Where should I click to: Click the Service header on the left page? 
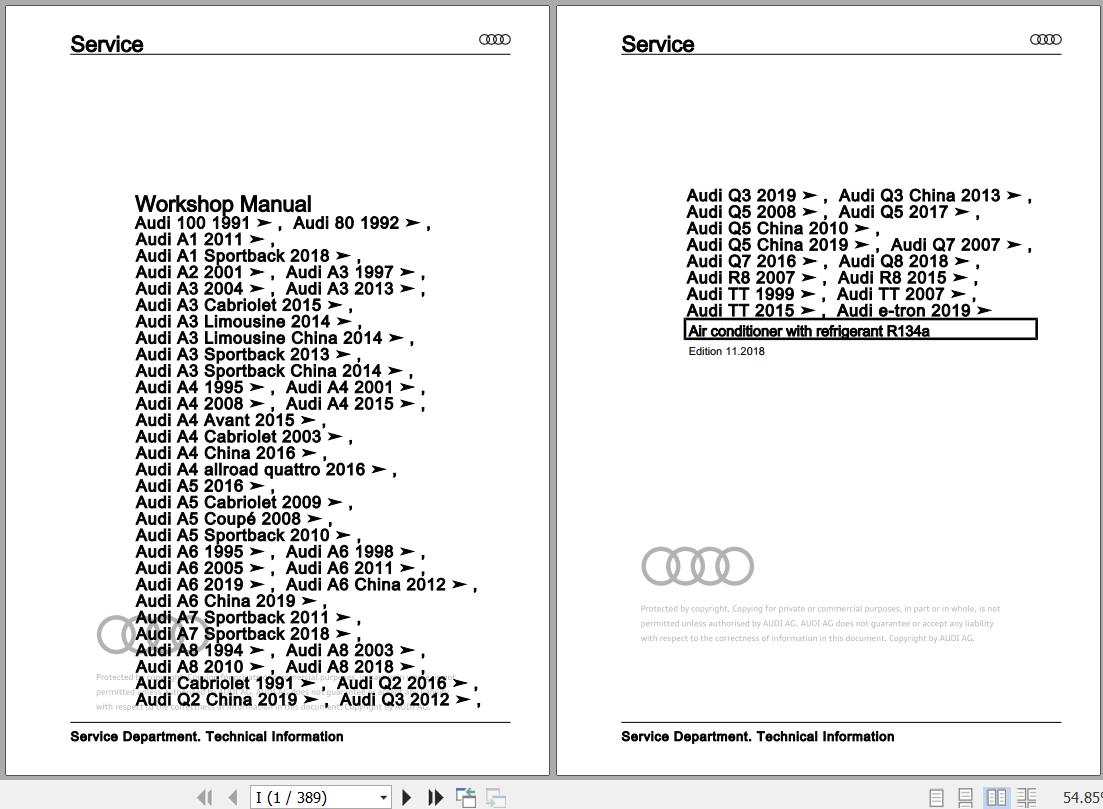(107, 44)
